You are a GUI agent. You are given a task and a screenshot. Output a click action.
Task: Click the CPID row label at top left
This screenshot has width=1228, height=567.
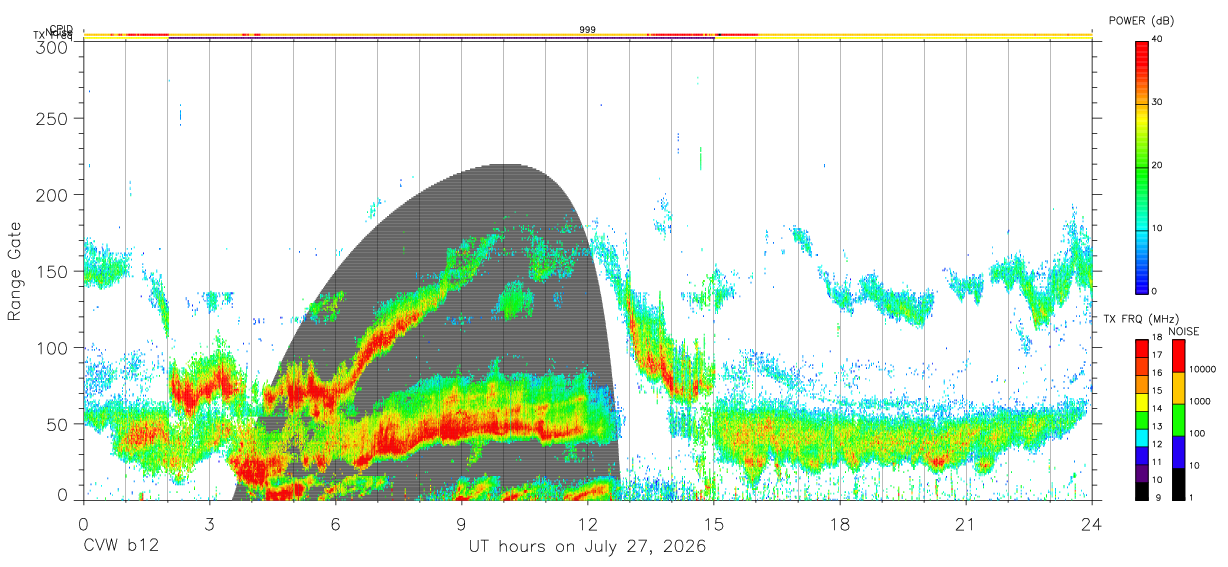tap(61, 29)
